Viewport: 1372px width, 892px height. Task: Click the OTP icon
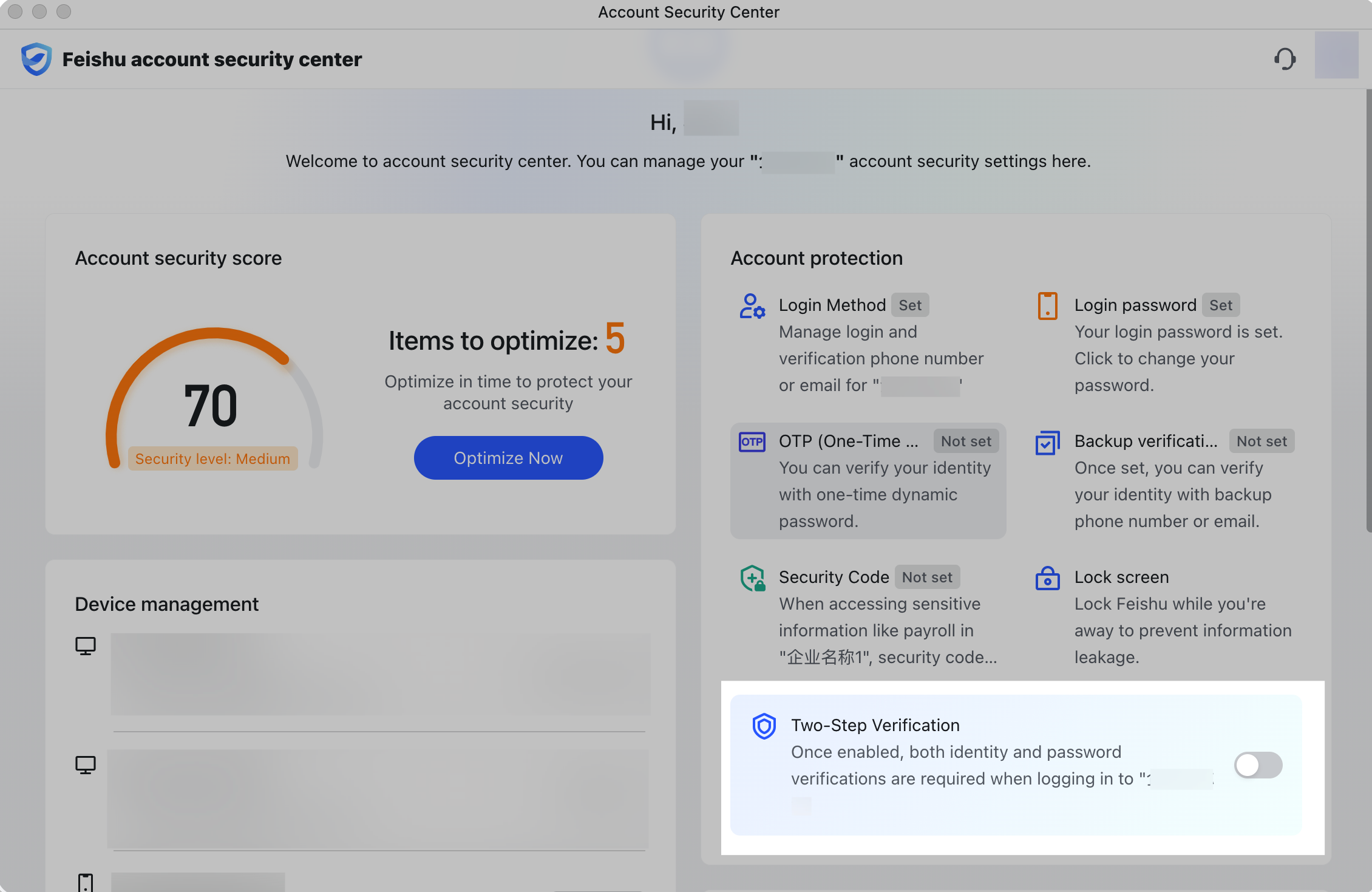(752, 442)
